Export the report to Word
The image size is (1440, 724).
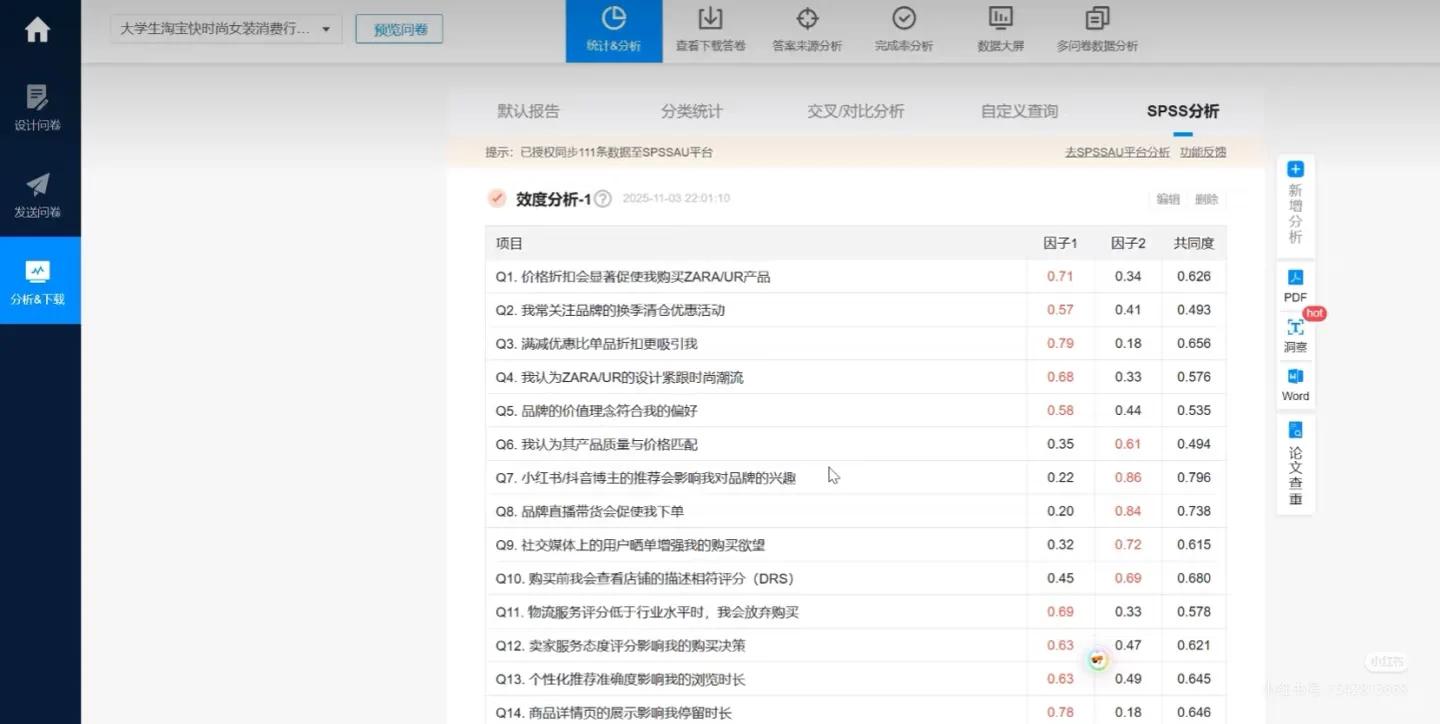[1294, 385]
